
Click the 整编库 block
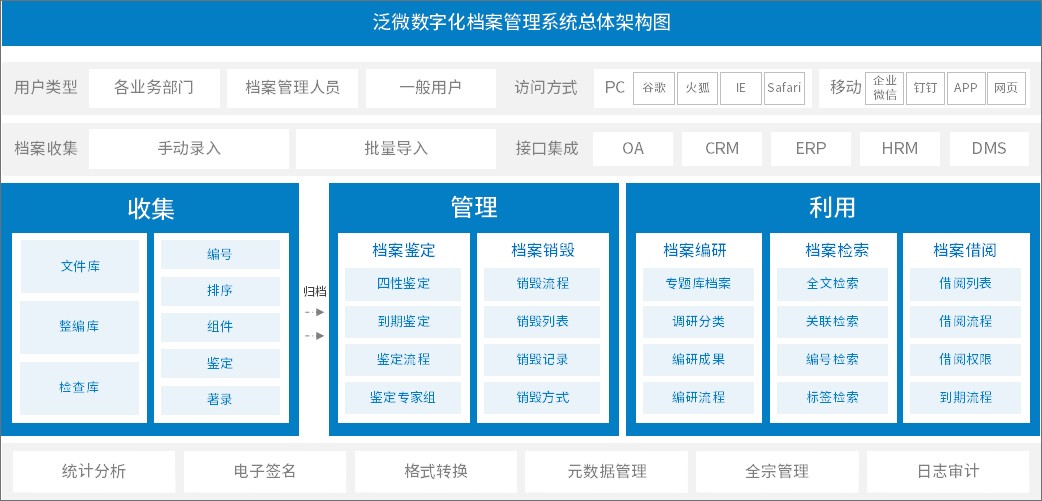(80, 327)
